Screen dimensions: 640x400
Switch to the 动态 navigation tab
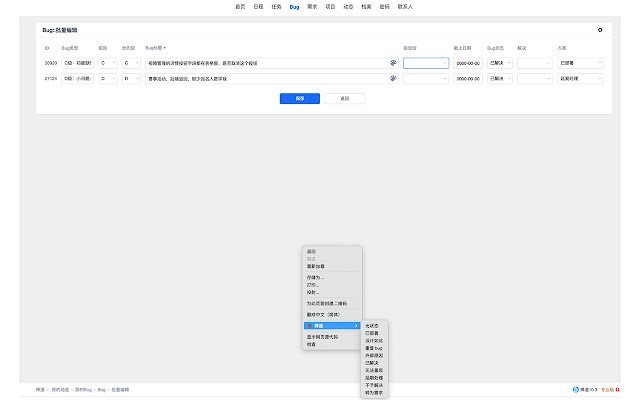(348, 7)
